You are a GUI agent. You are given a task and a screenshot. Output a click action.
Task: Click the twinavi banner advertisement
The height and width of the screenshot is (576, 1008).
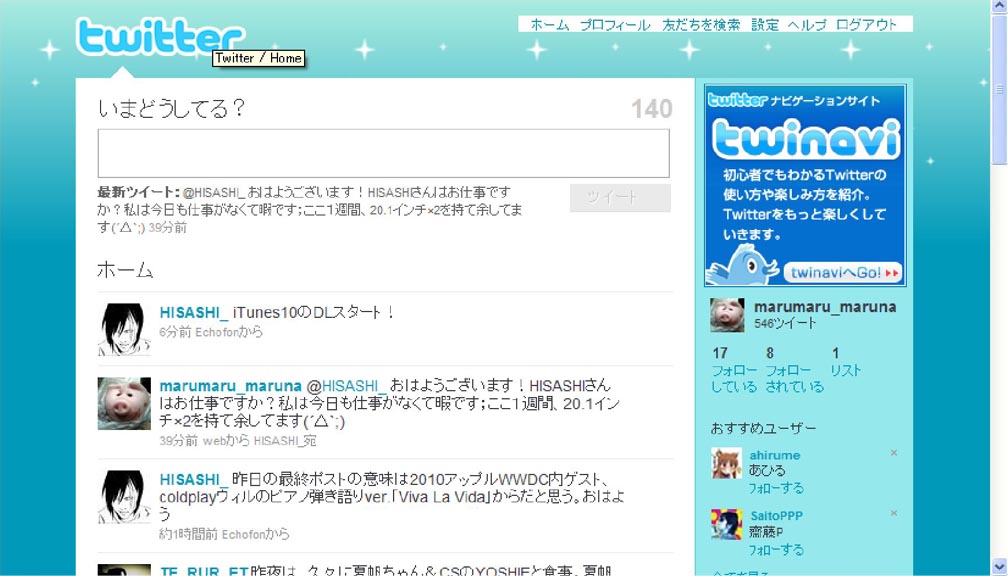point(805,185)
